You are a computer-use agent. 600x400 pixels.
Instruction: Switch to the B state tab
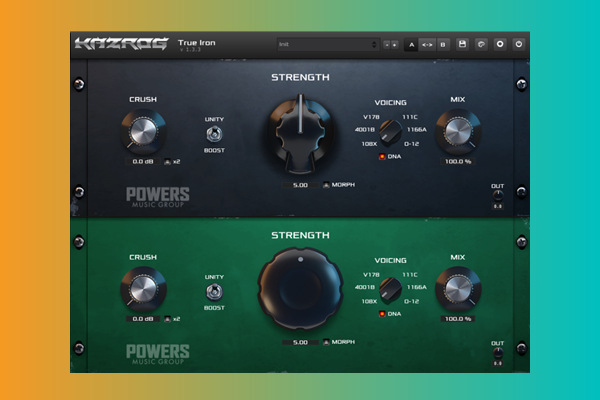[x=443, y=45]
